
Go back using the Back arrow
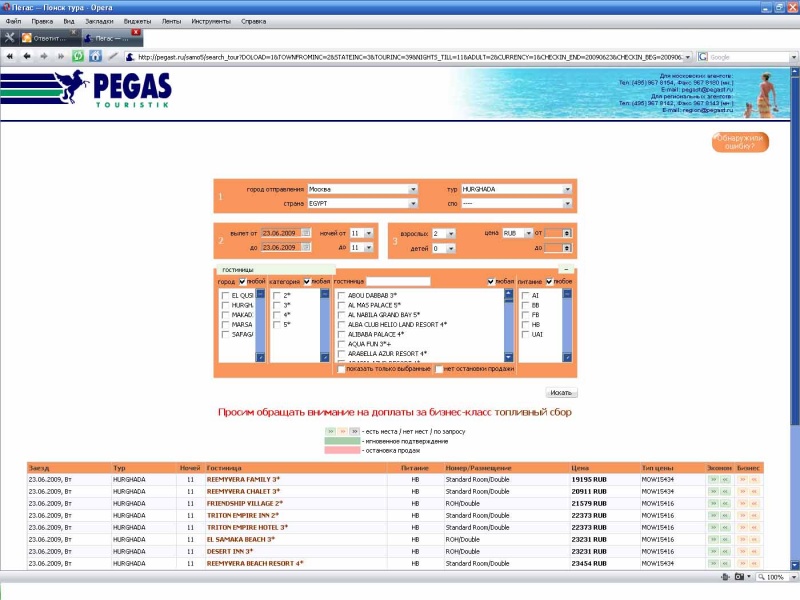[x=27, y=56]
